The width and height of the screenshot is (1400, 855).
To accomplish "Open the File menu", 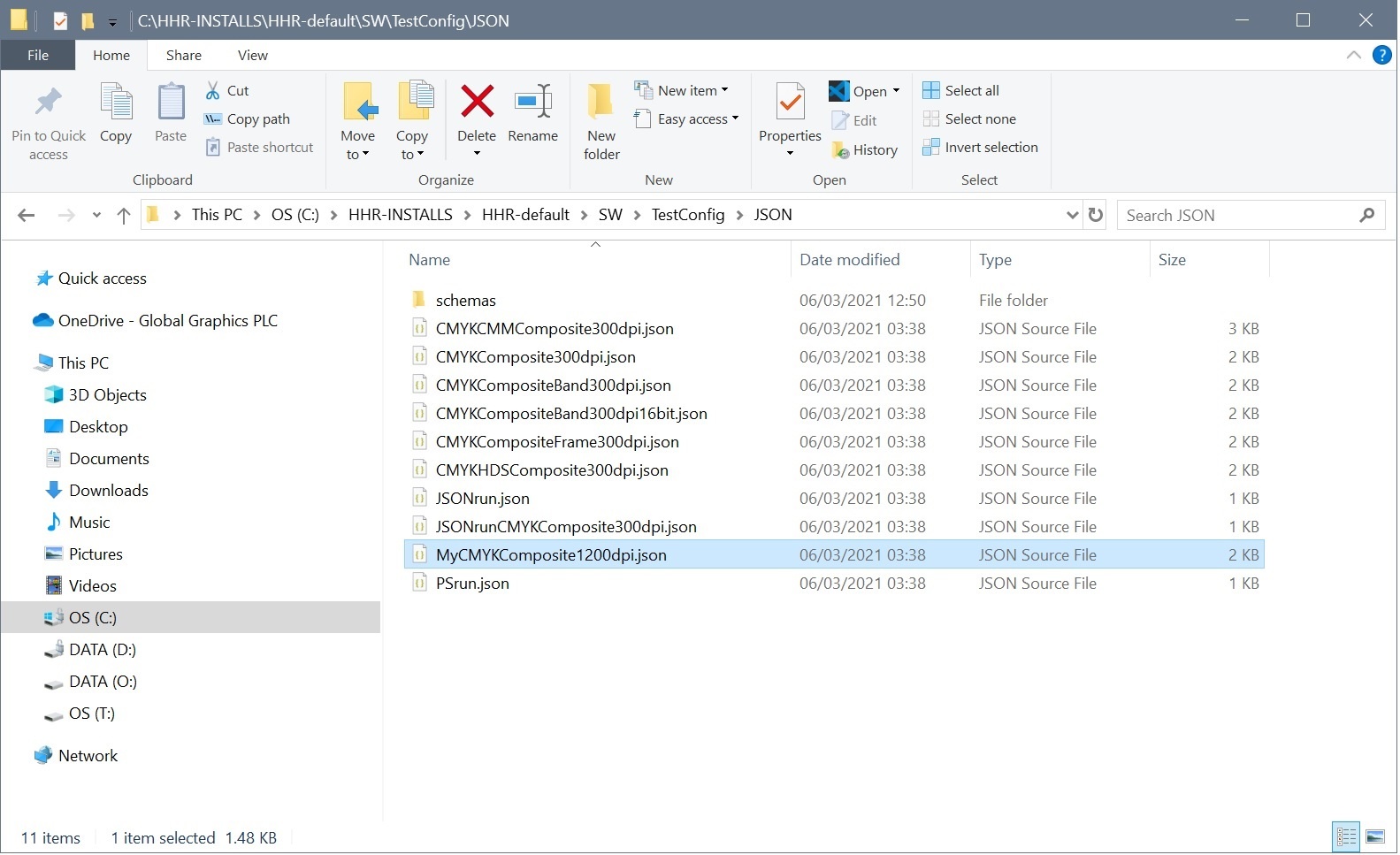I will click(38, 55).
